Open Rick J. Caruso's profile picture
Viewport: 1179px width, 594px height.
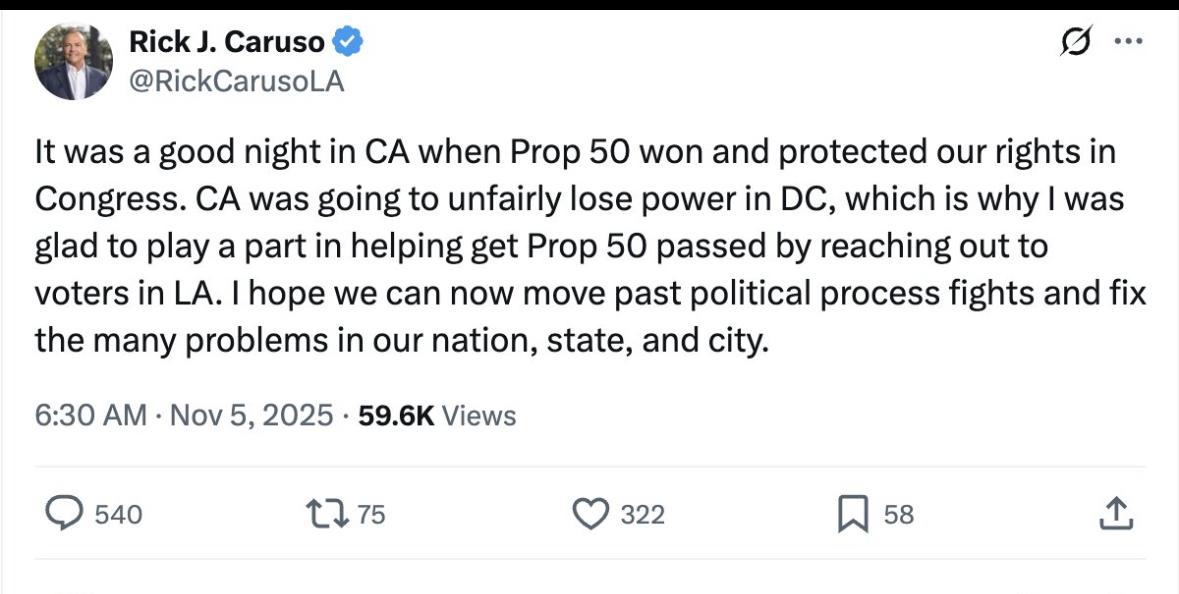pos(72,62)
